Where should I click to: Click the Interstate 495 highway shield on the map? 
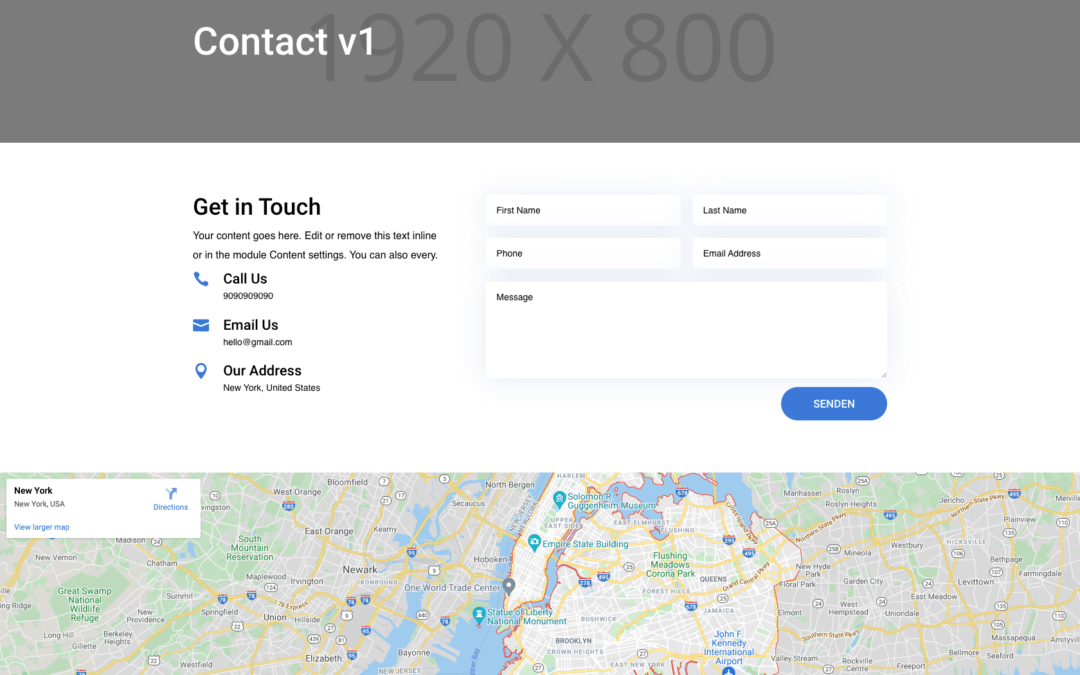tap(602, 575)
